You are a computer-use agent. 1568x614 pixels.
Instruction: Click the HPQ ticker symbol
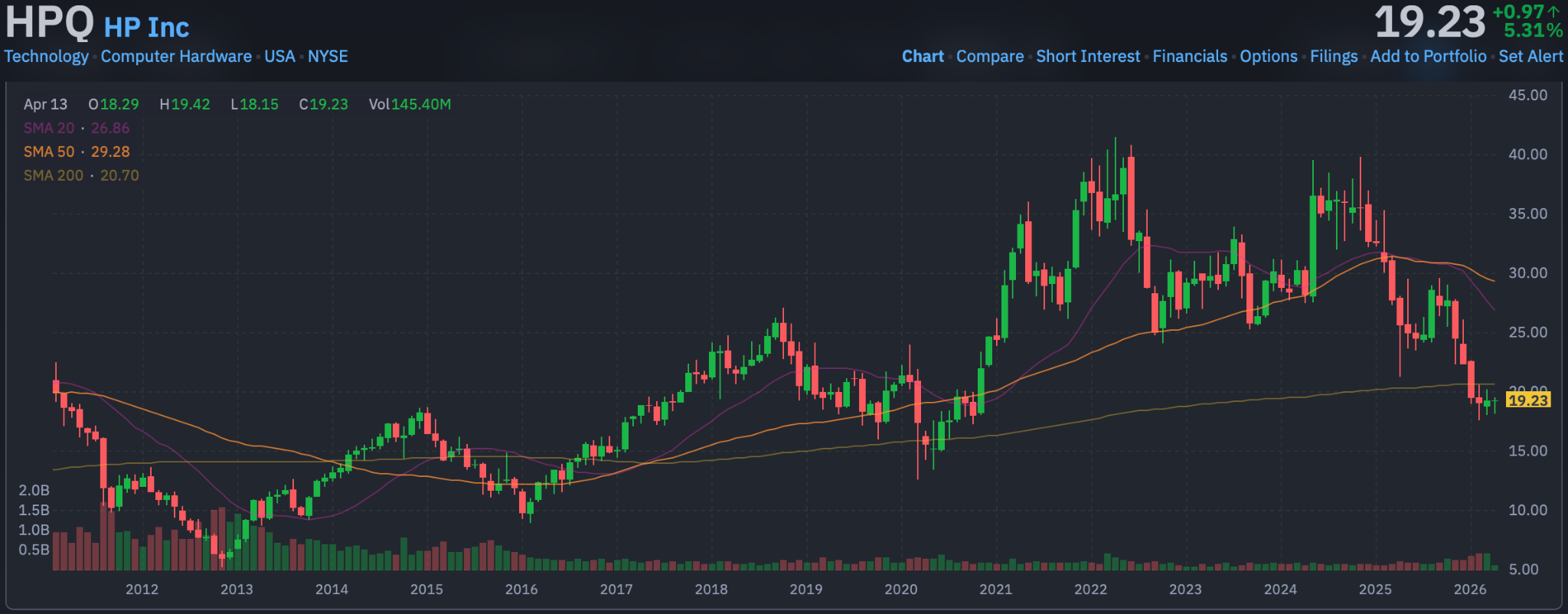(x=50, y=22)
